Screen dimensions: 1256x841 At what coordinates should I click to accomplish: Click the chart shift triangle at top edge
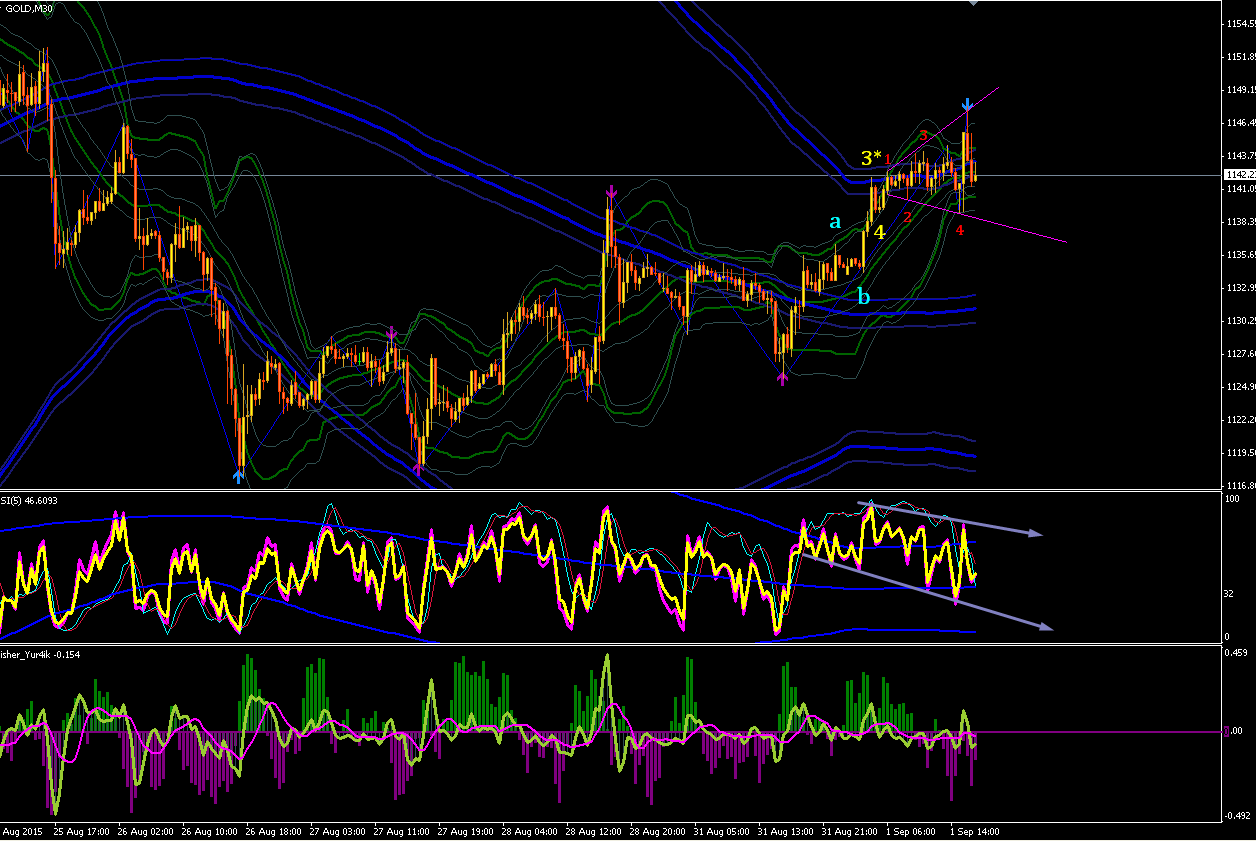point(974,3)
